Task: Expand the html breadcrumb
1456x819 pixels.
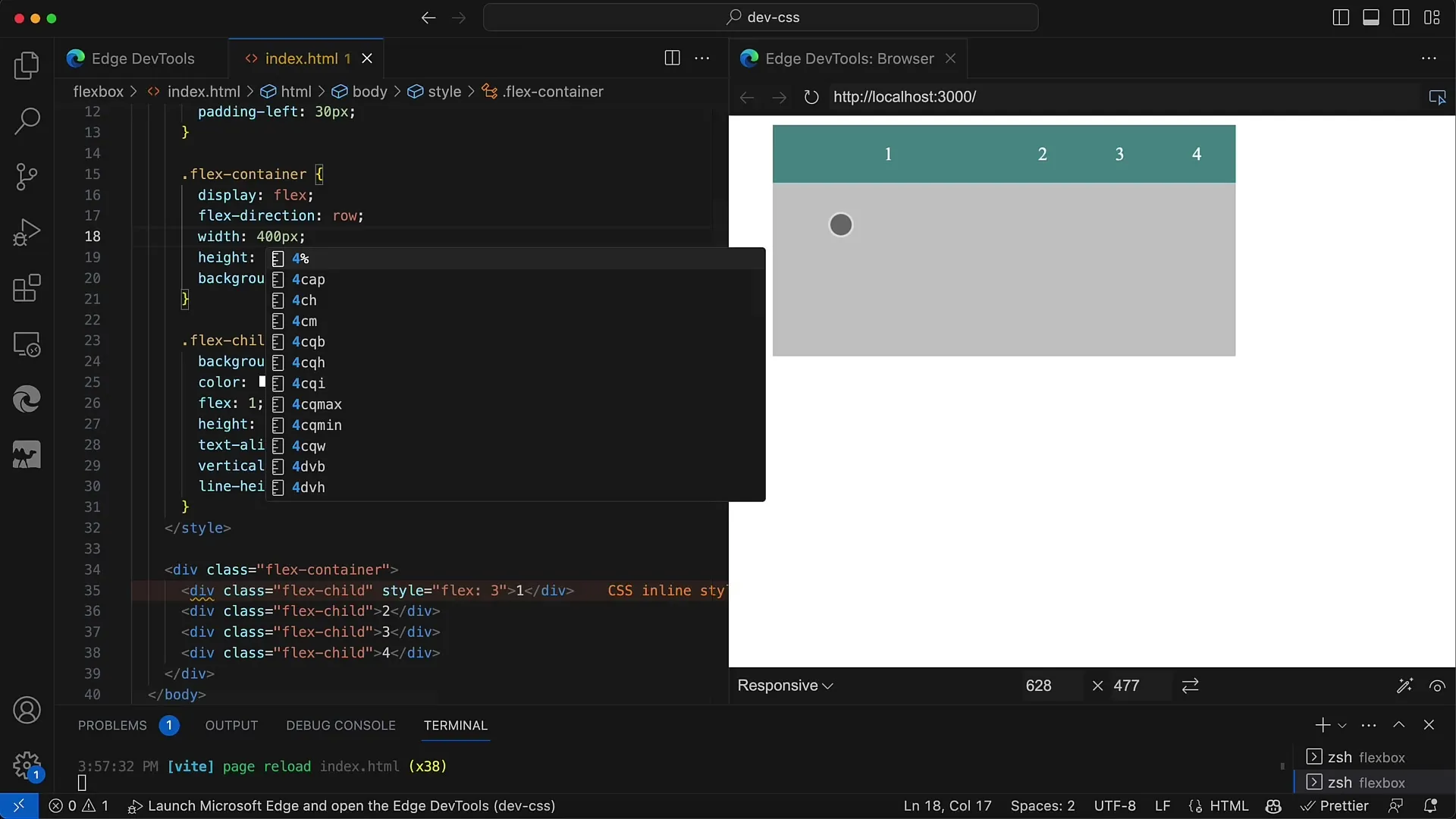Action: click(287, 92)
